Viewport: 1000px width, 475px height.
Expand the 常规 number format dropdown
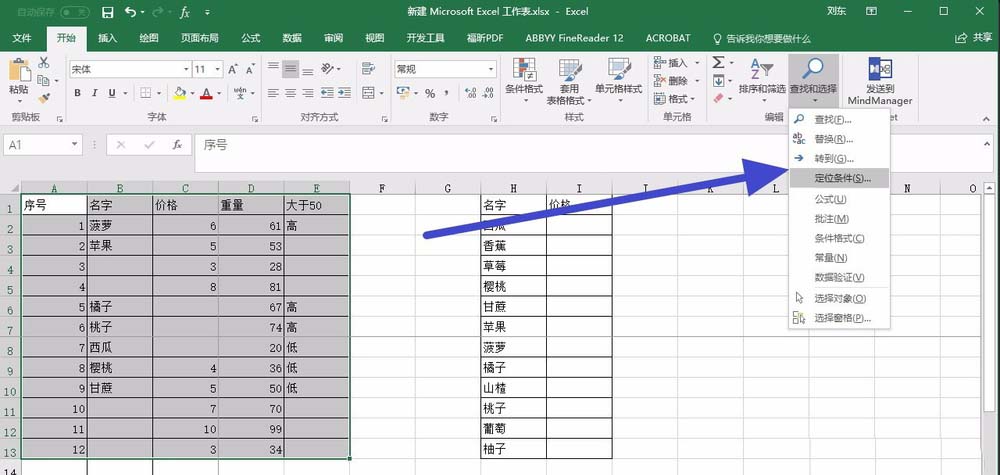[491, 69]
